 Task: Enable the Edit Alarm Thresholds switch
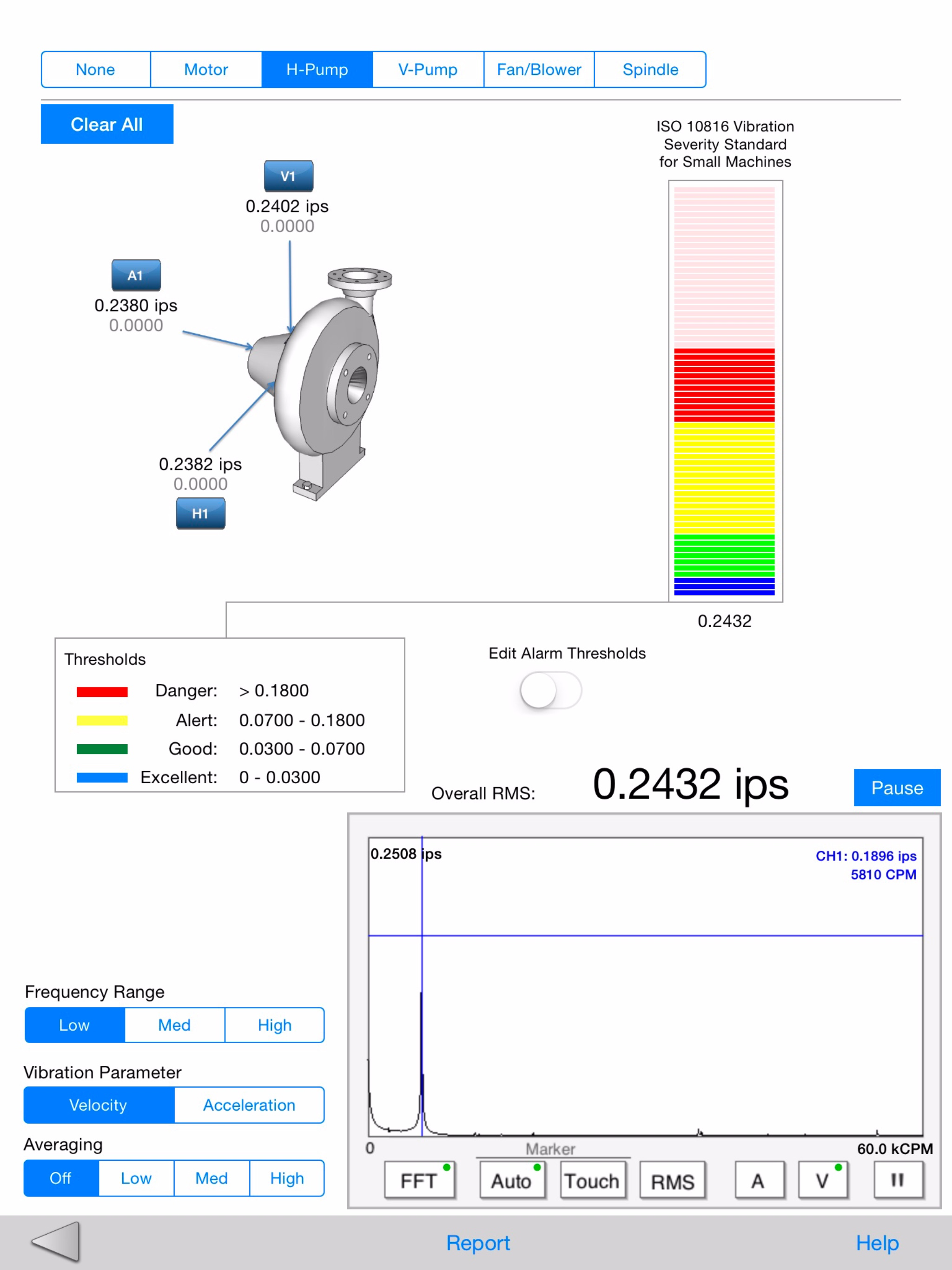point(549,691)
